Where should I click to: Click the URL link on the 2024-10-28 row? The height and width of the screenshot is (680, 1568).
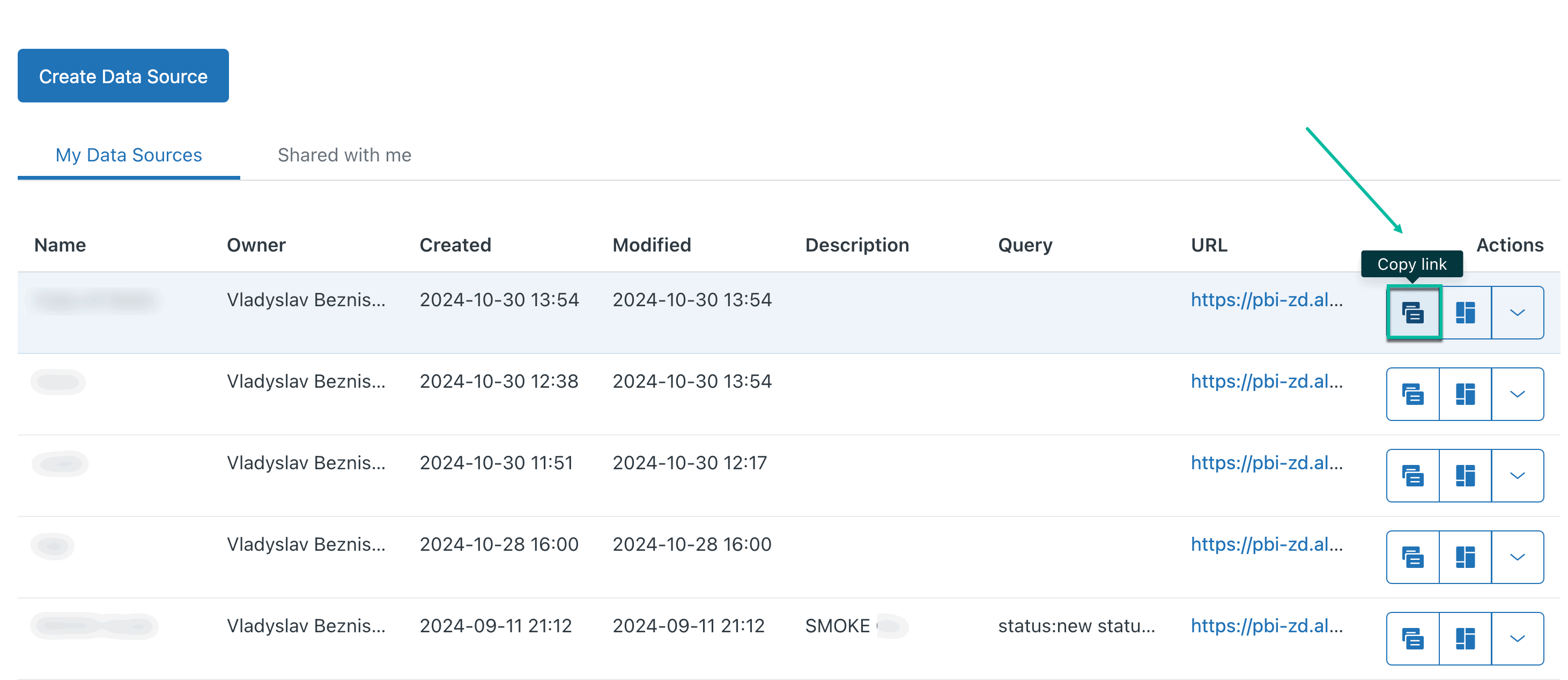click(x=1267, y=544)
